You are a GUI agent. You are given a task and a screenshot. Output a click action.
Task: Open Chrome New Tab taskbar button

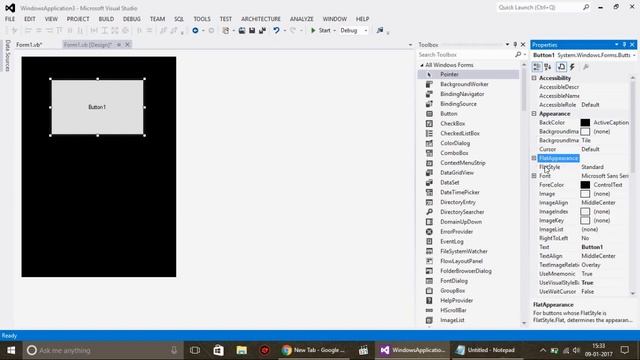pyautogui.click(x=313, y=350)
